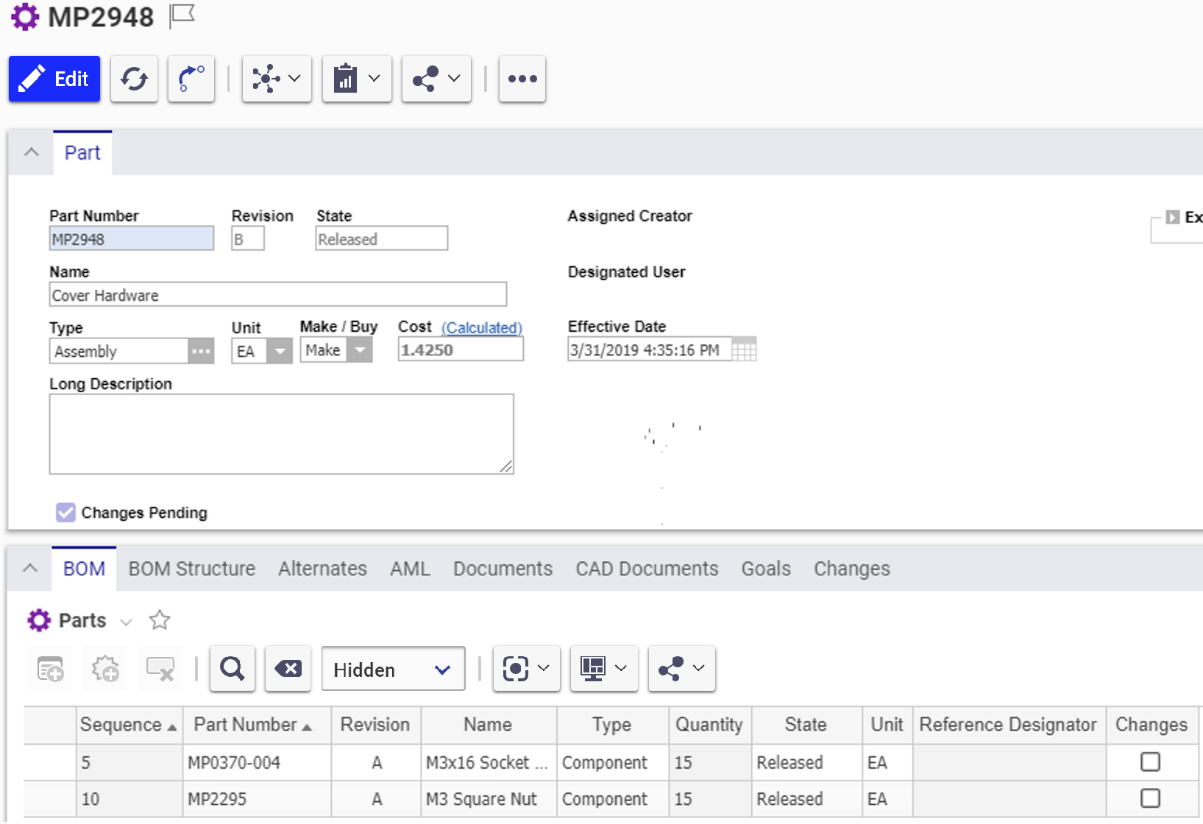Check the Changes checkbox for row MP2295
This screenshot has width=1203, height=824.
click(x=1151, y=798)
